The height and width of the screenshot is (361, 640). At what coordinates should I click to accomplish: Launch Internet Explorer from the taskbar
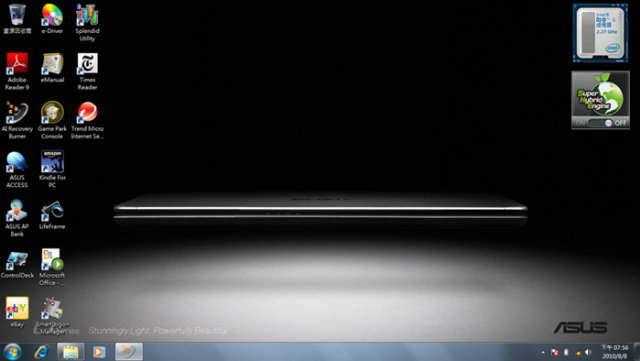pos(42,352)
